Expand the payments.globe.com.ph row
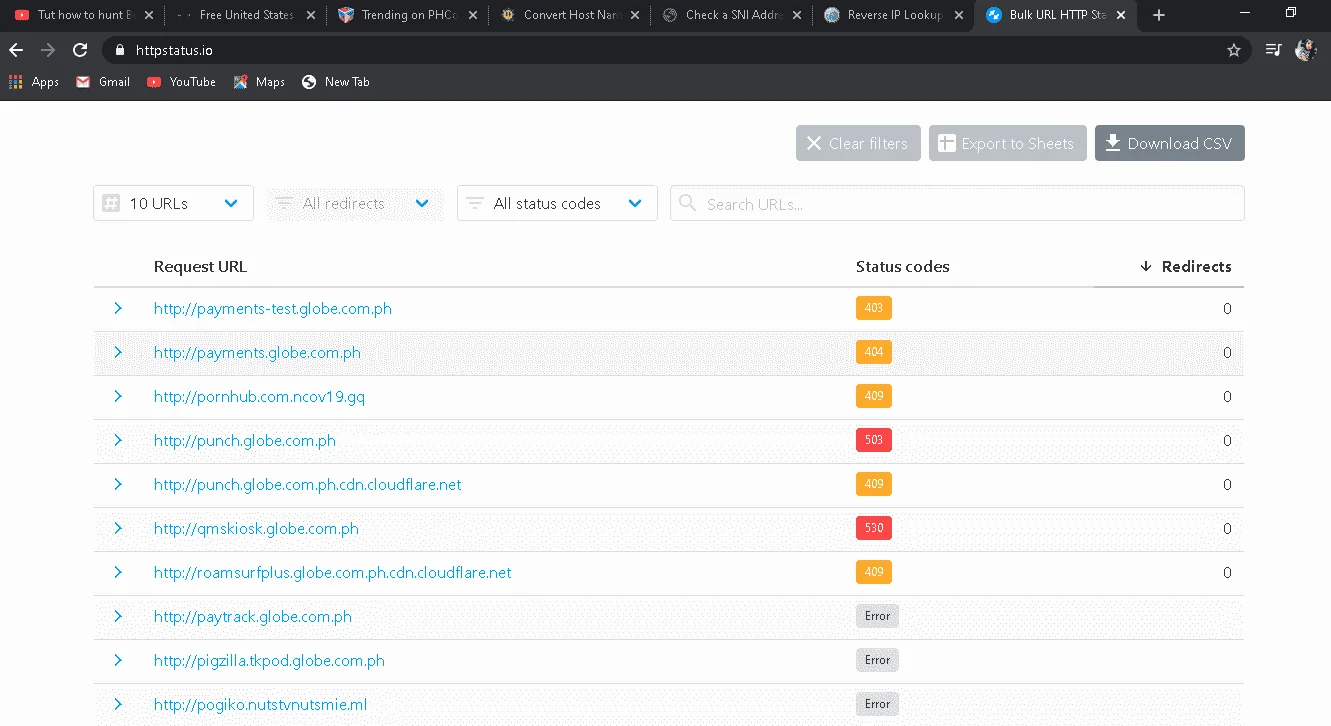1331x726 pixels. pyautogui.click(x=118, y=353)
